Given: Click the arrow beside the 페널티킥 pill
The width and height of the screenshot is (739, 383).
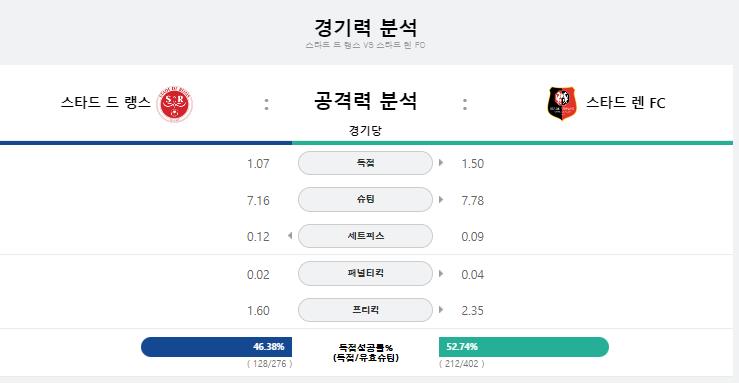Looking at the screenshot, I should coord(441,273).
